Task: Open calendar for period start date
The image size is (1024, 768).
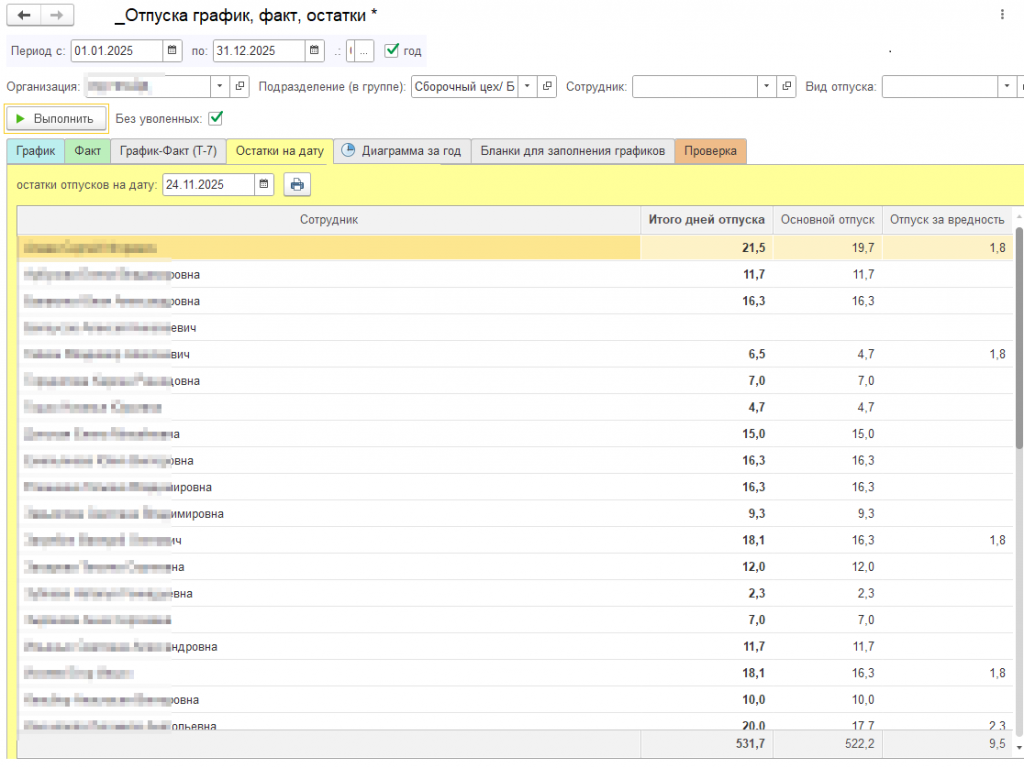Action: (173, 50)
